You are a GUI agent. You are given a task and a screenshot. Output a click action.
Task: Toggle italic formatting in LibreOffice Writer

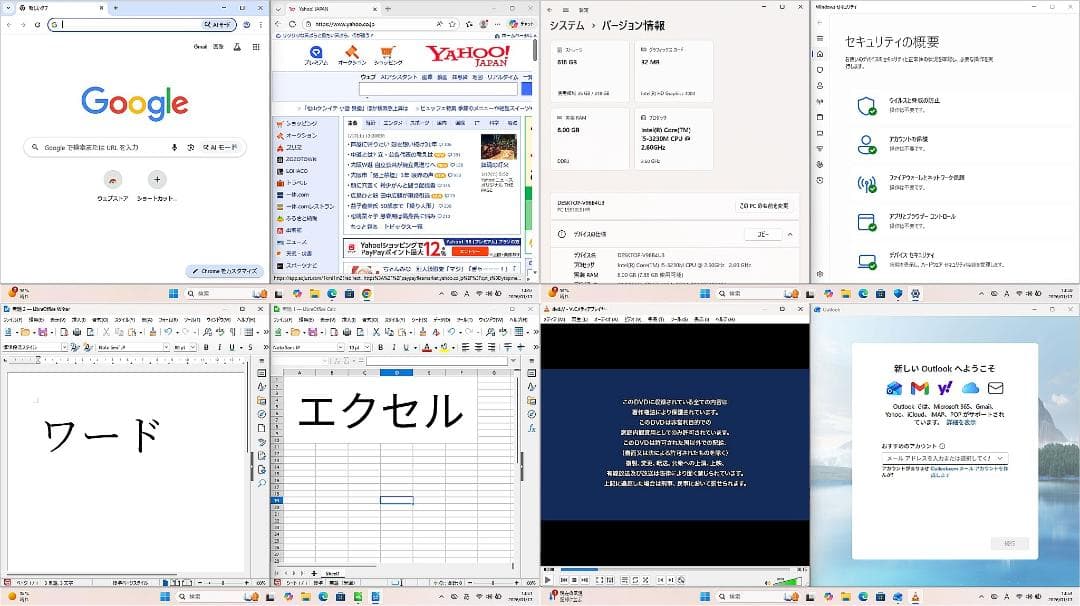pos(219,347)
